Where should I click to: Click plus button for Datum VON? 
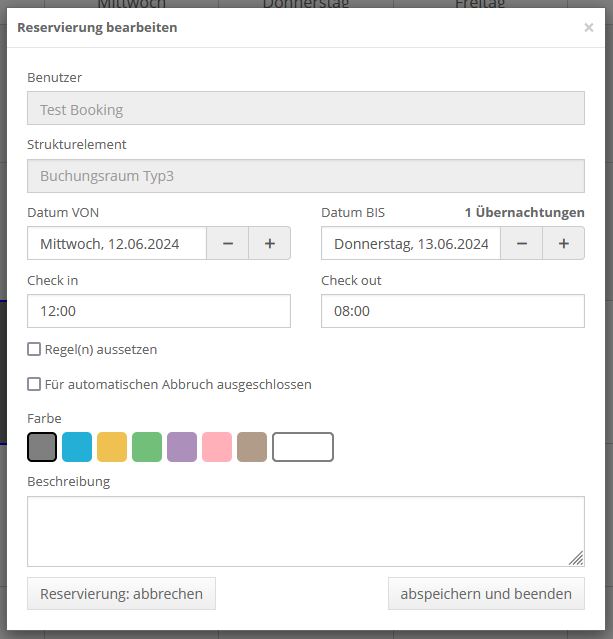point(270,244)
